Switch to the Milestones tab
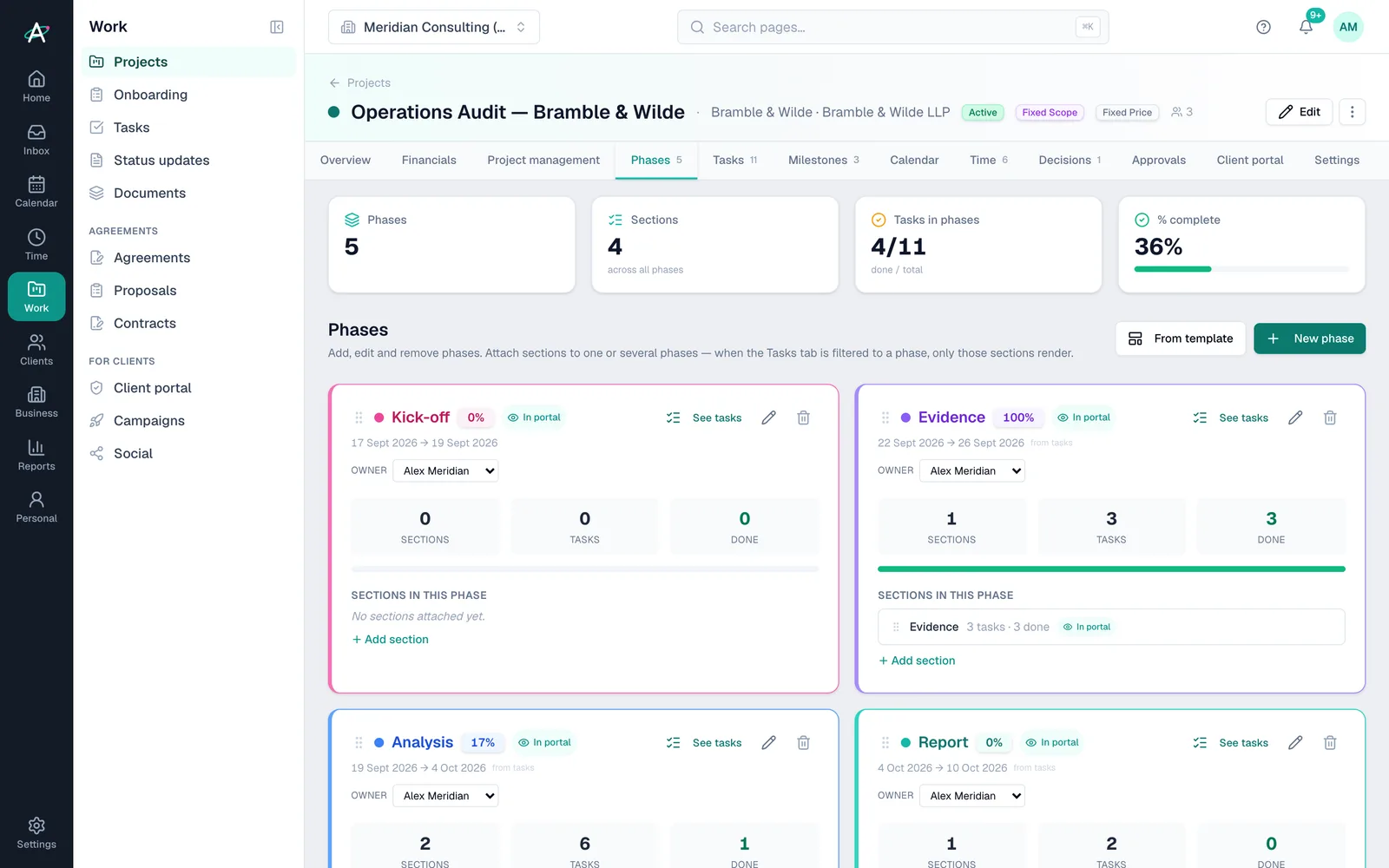The image size is (1389, 868). click(823, 160)
